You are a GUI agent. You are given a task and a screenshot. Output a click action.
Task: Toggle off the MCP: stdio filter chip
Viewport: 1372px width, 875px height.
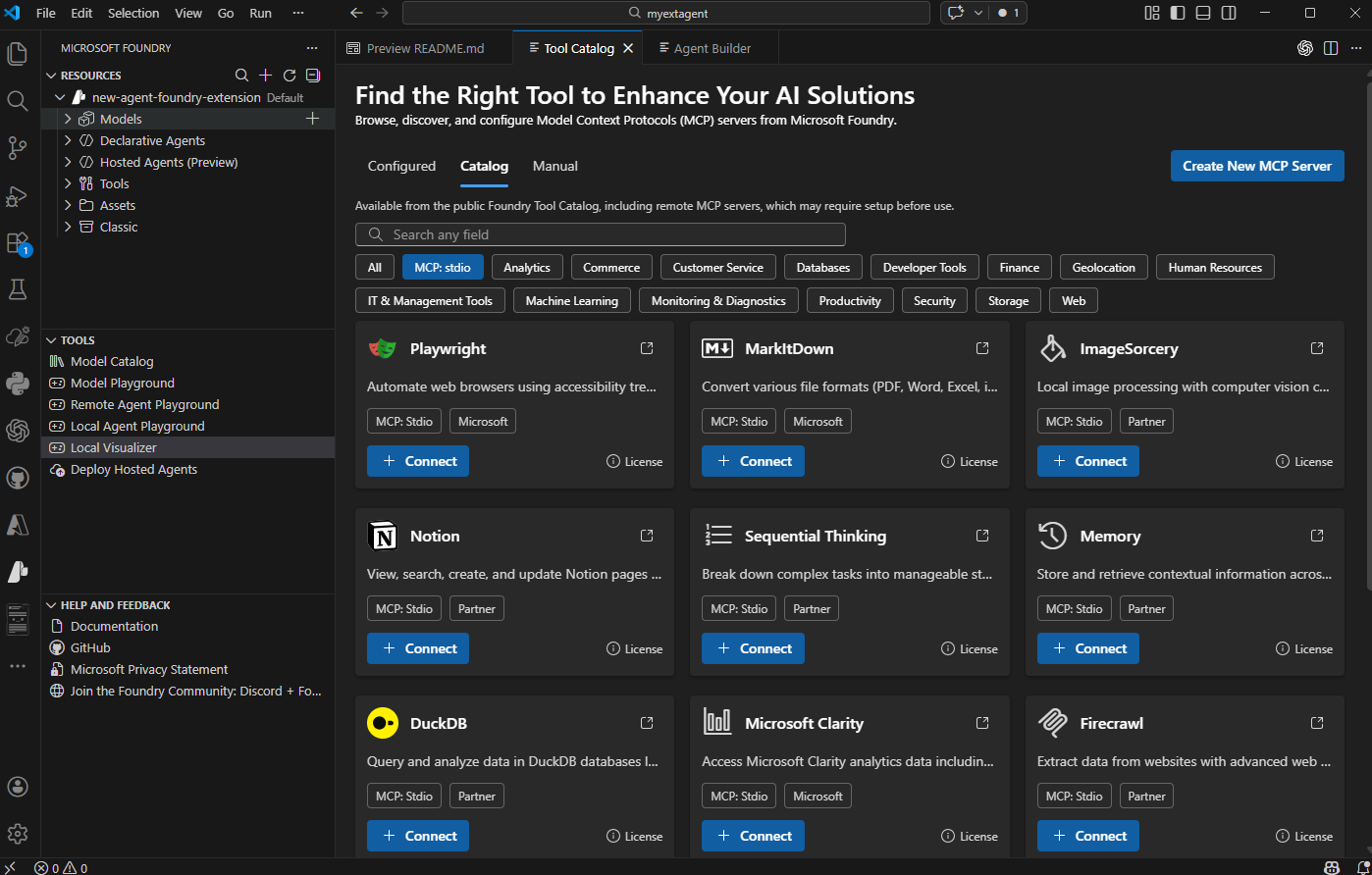pyautogui.click(x=442, y=266)
